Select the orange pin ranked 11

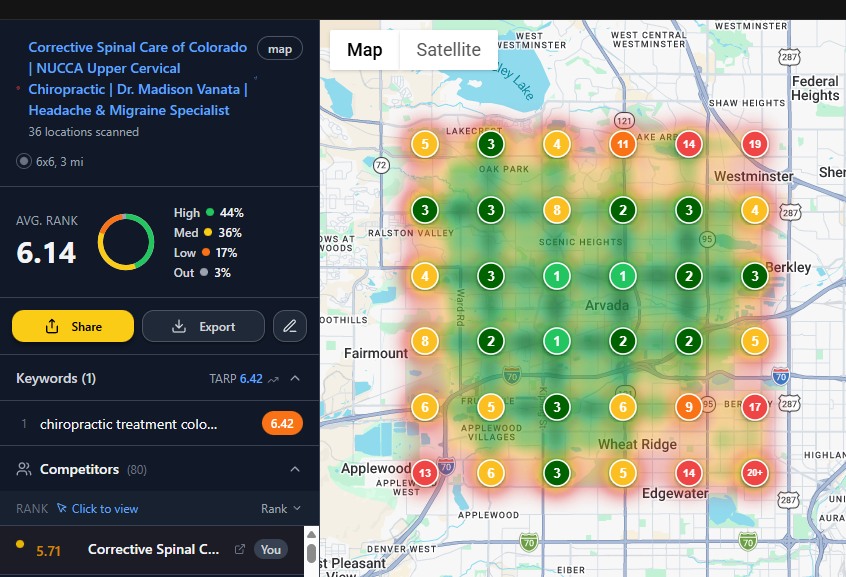623,144
